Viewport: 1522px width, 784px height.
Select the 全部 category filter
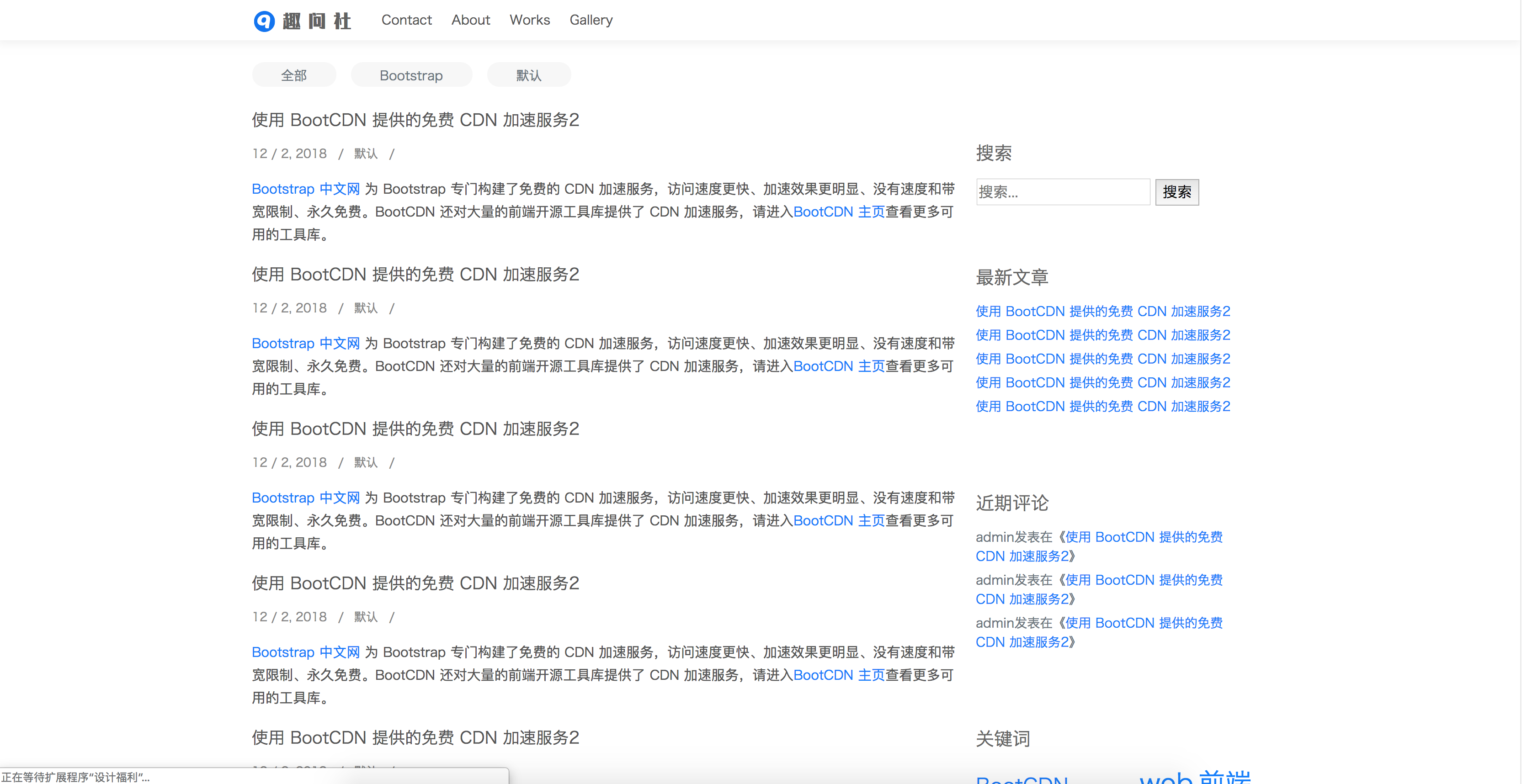point(293,76)
